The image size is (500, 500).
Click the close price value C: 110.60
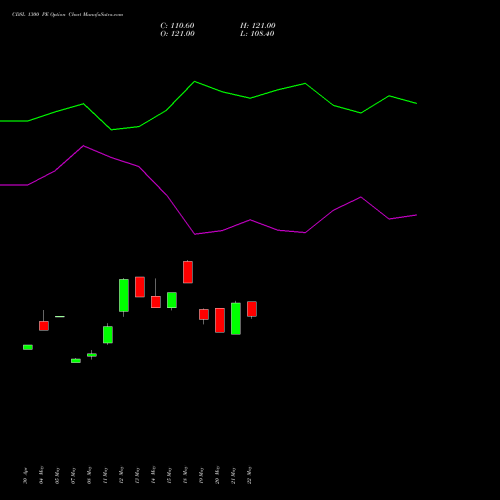177,26
